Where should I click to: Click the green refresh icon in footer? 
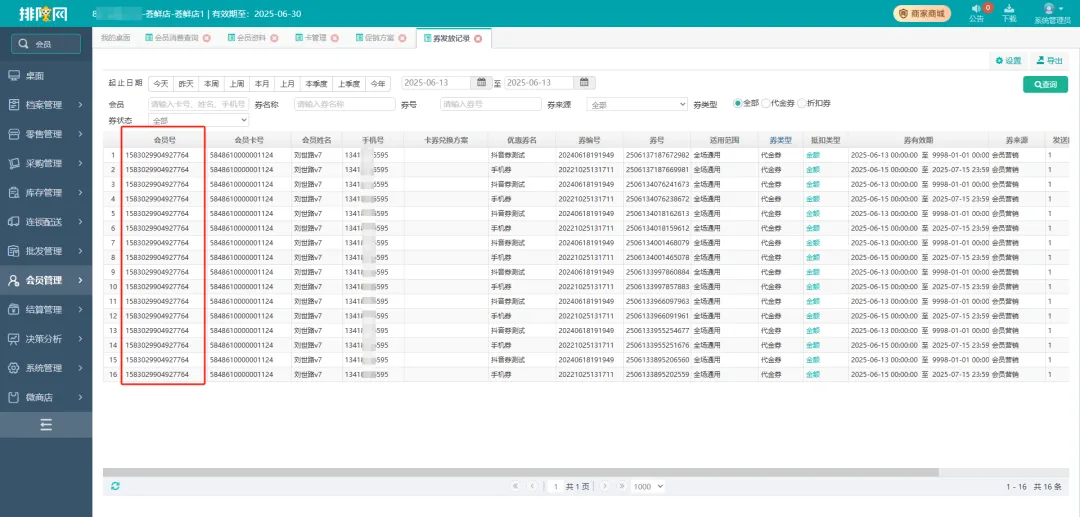coord(115,486)
